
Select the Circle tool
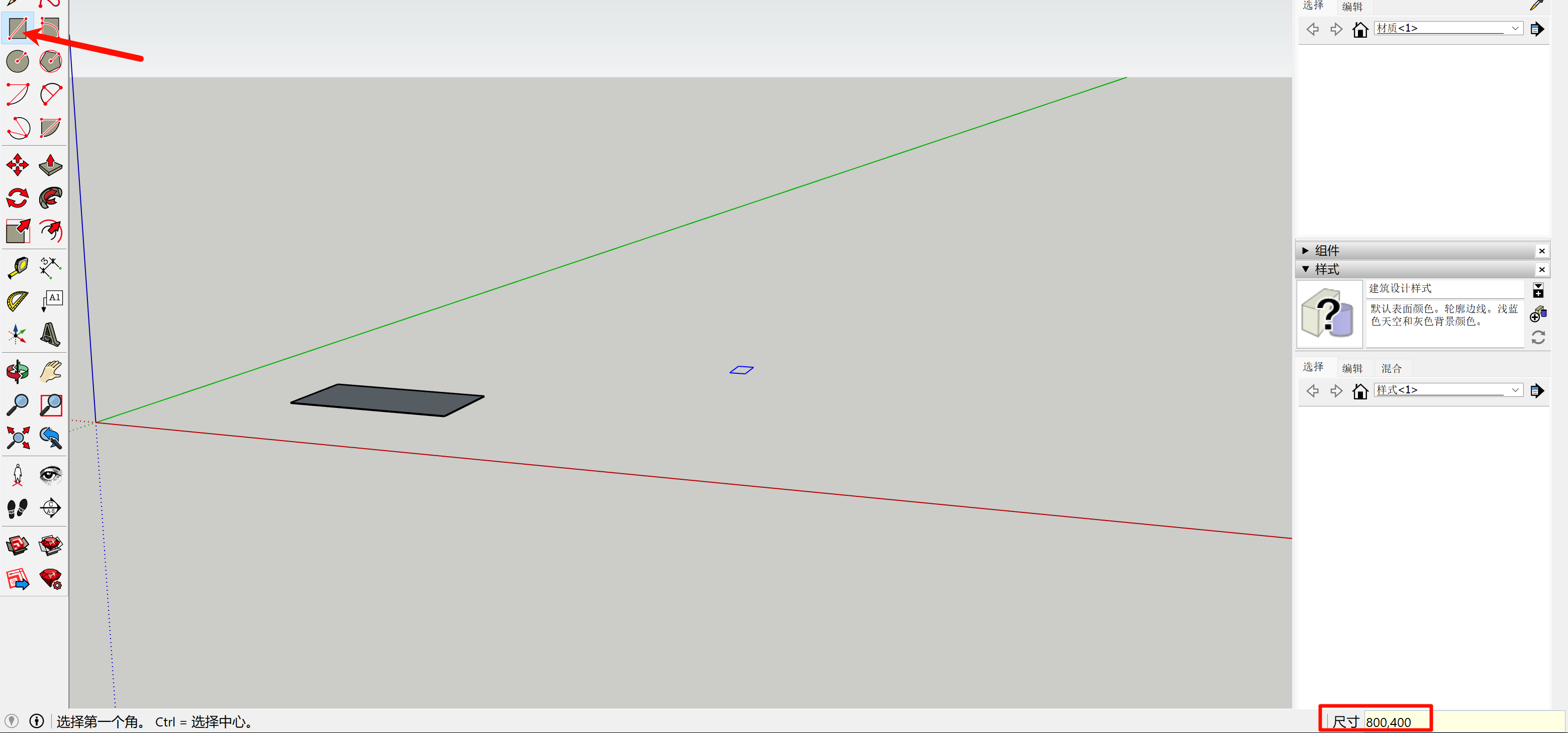pyautogui.click(x=18, y=61)
